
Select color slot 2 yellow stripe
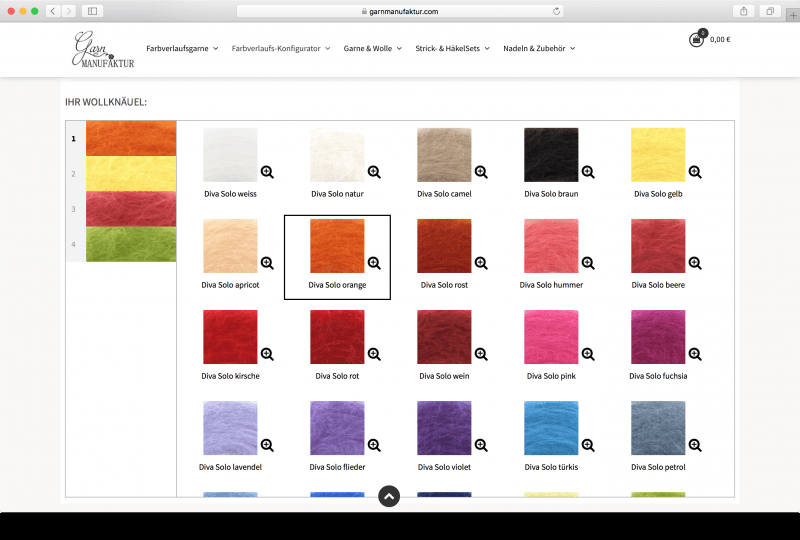click(131, 174)
